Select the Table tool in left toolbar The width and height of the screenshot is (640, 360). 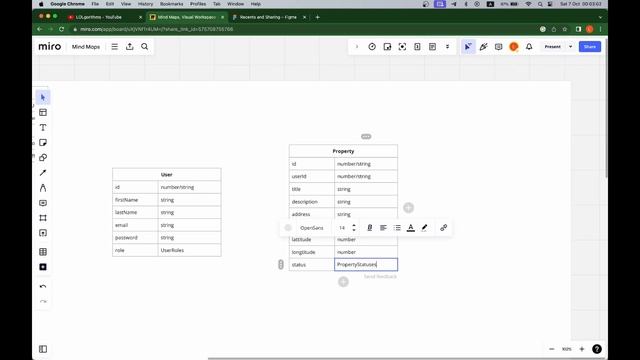pyautogui.click(x=43, y=252)
